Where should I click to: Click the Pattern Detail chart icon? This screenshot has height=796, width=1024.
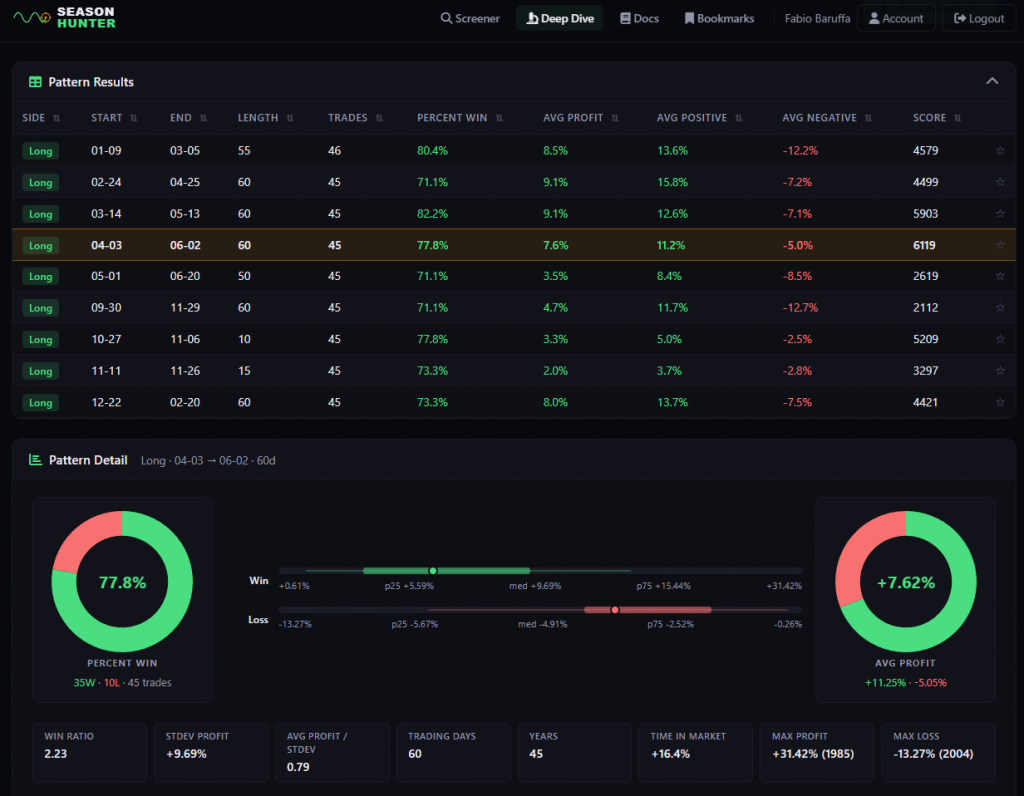[36, 460]
